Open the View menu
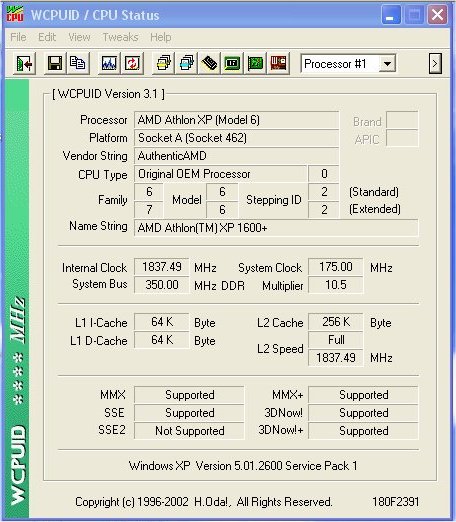Image resolution: width=456 pixels, height=522 pixels. pyautogui.click(x=79, y=37)
